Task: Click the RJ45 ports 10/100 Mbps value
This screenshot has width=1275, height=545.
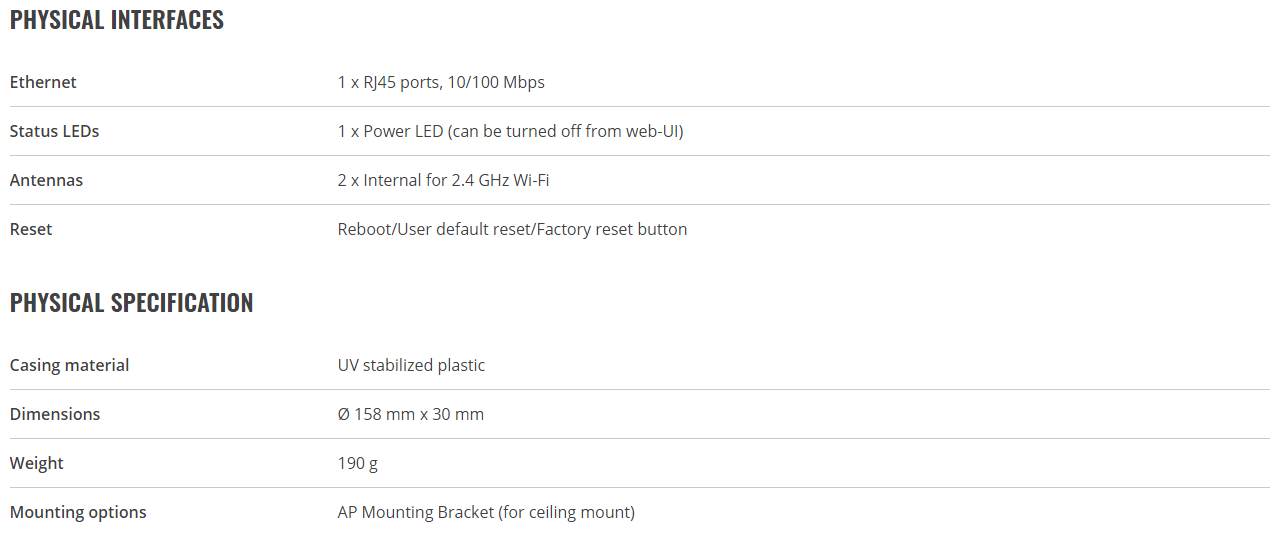Action: coord(441,82)
